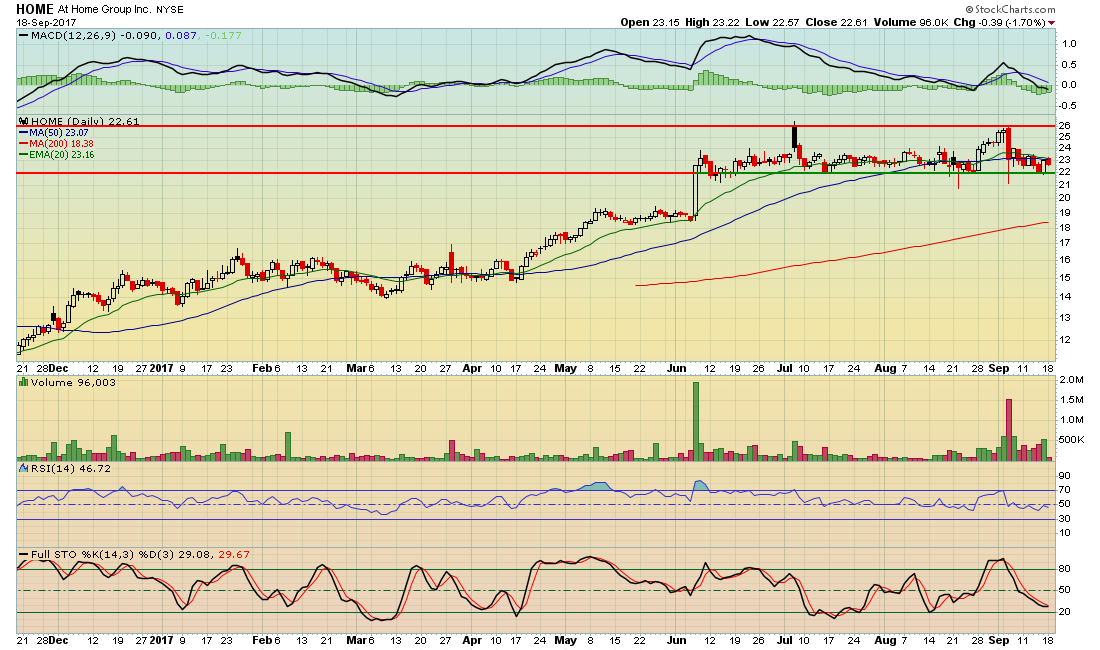1100x650 pixels.
Task: Click the line icon before Full STO label
Action: pyautogui.click(x=24, y=553)
